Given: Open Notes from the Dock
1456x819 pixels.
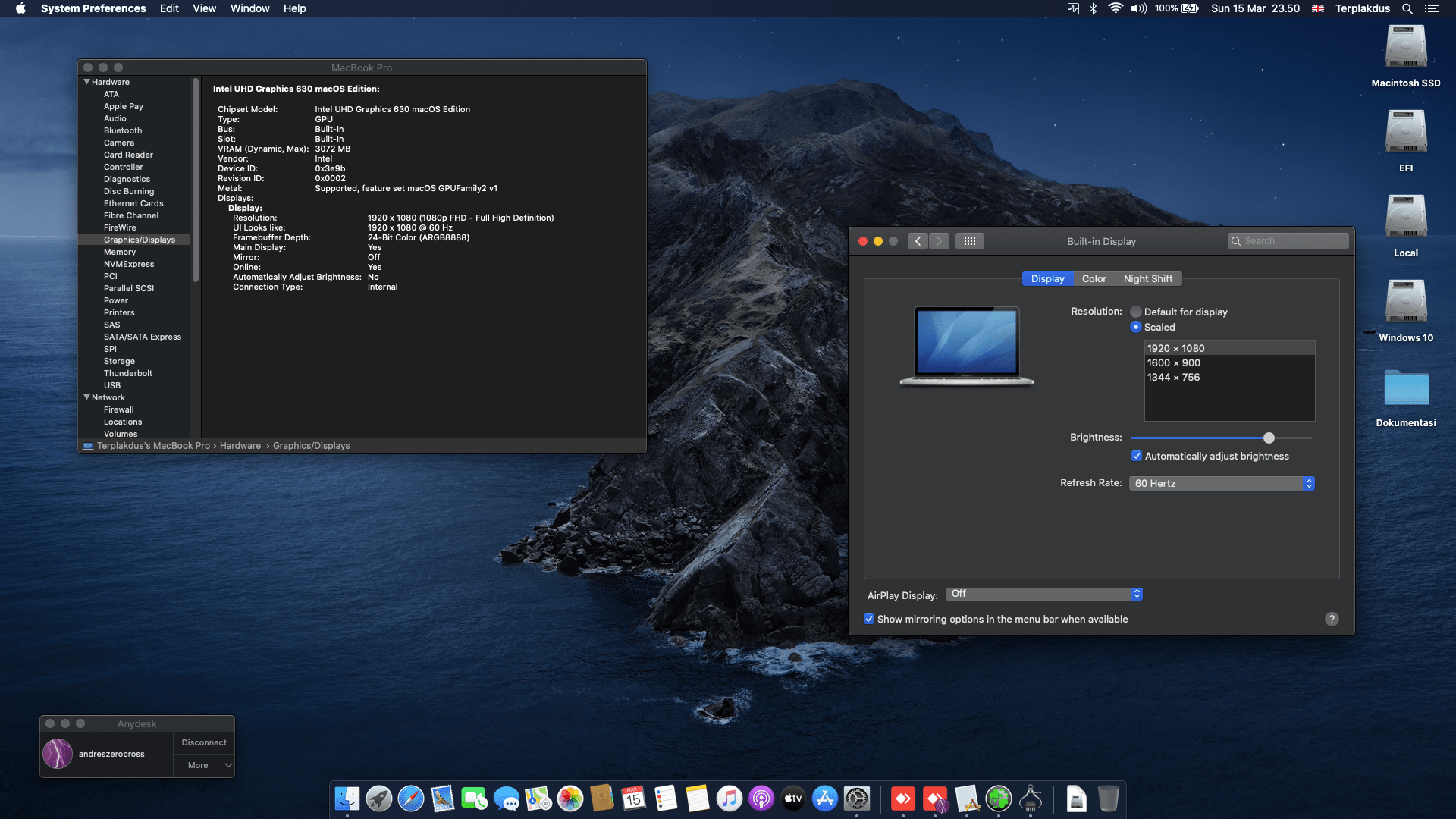Looking at the screenshot, I should point(698,799).
